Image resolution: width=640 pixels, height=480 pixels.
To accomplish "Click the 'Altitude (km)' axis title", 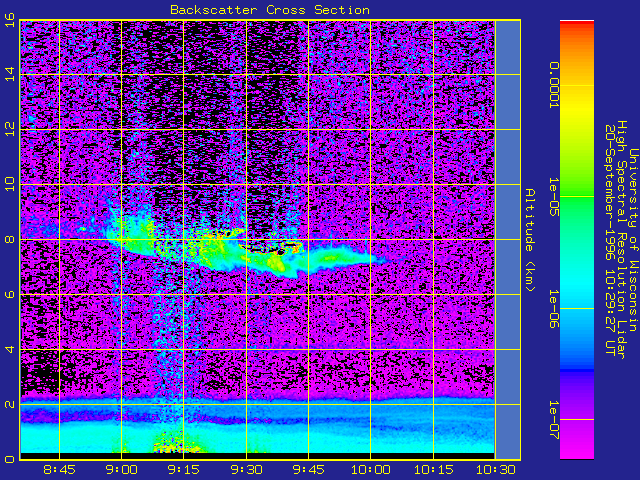I will pos(529,240).
